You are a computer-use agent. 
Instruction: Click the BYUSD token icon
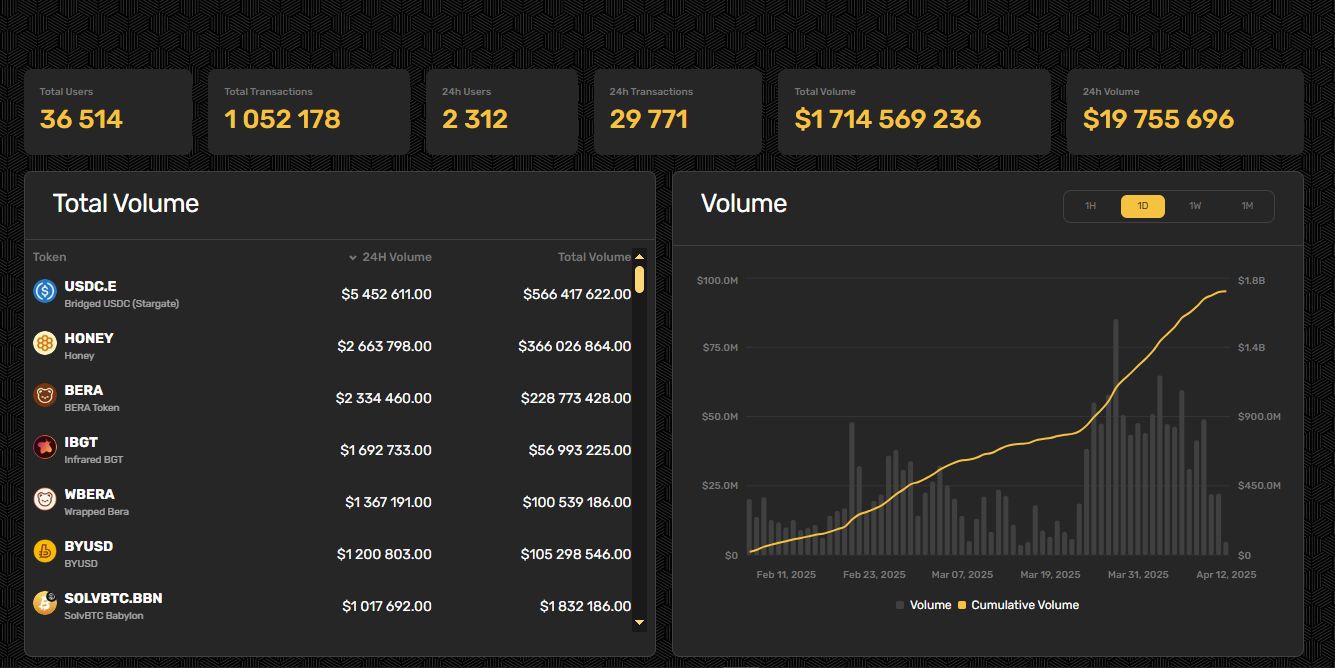click(x=45, y=551)
